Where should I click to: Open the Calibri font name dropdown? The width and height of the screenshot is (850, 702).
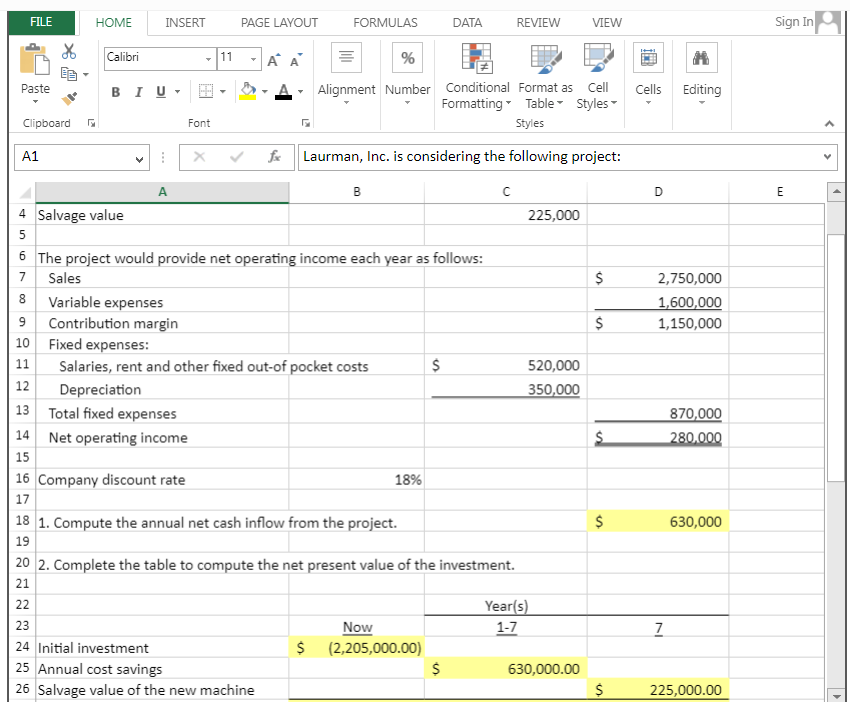[x=207, y=58]
